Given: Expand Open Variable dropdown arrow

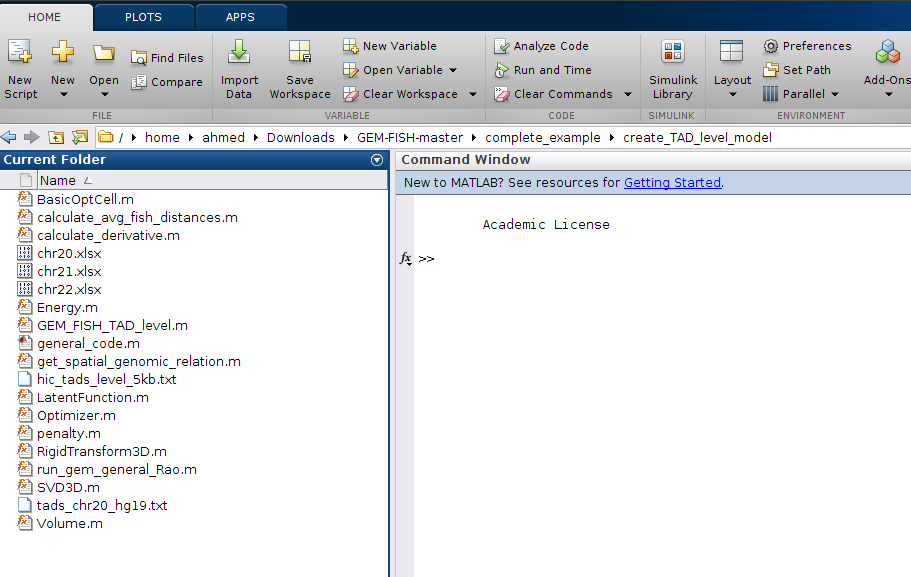Looking at the screenshot, I should click(x=453, y=70).
